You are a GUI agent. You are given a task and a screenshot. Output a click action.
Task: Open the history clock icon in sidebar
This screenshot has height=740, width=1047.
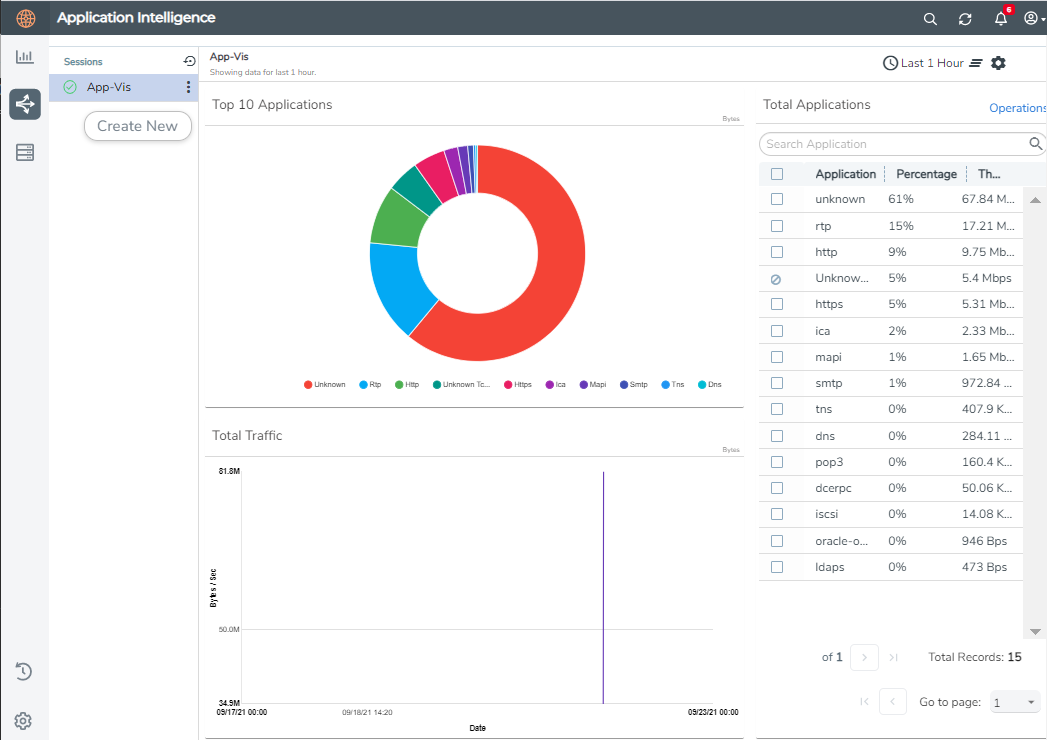(x=23, y=671)
